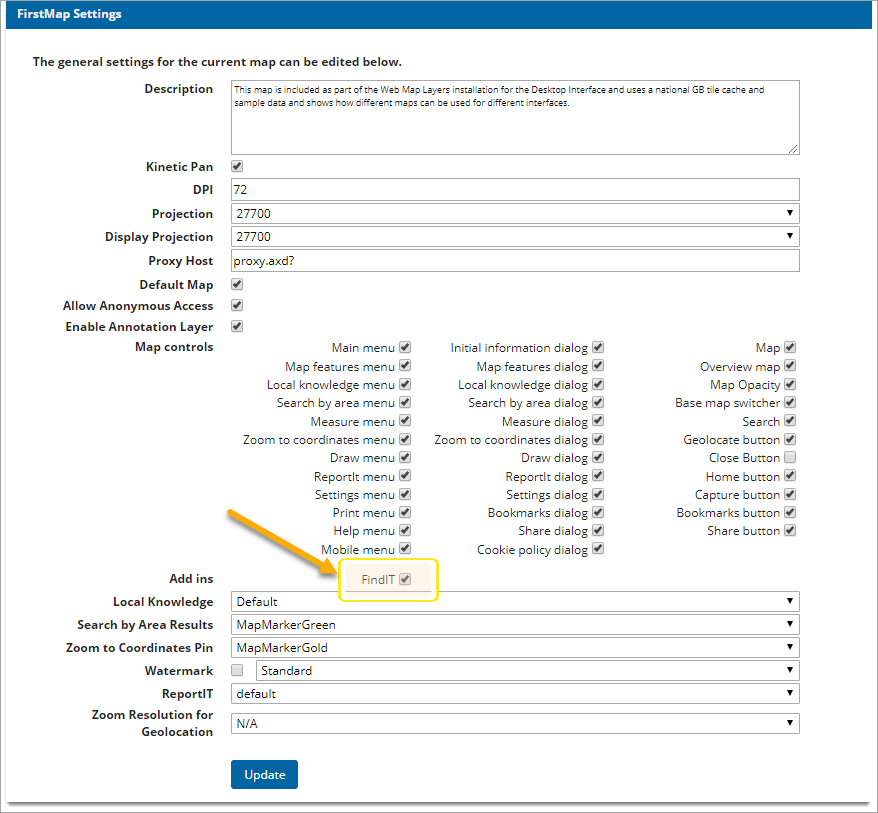Toggle Map features menu checkbox
This screenshot has width=878, height=813.
pyautogui.click(x=405, y=366)
